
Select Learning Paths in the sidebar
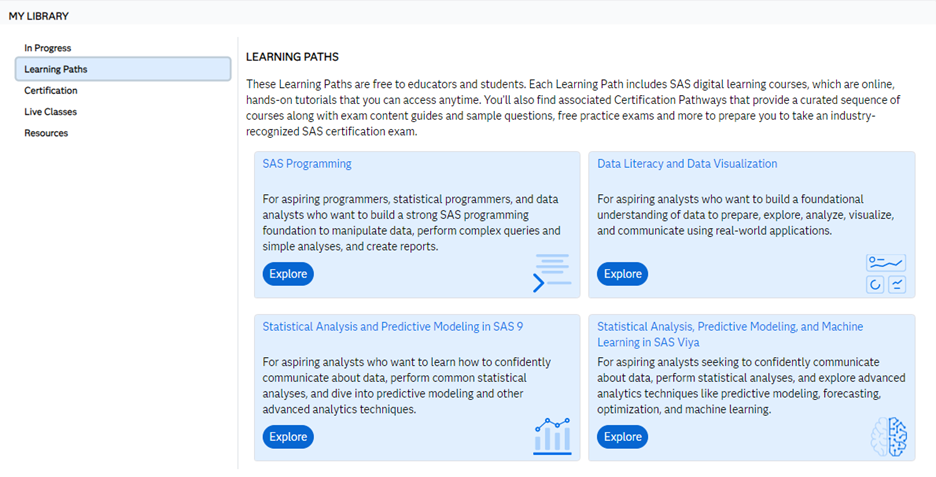pos(56,69)
